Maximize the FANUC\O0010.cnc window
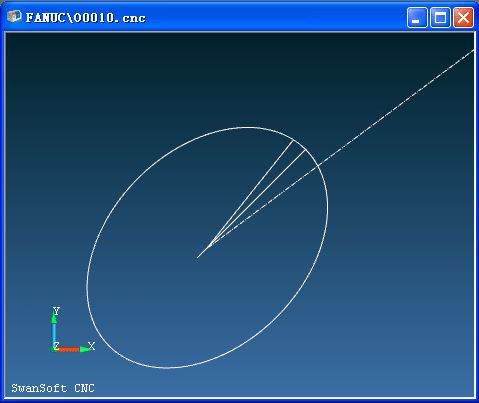Image resolution: width=479 pixels, height=403 pixels. point(440,18)
